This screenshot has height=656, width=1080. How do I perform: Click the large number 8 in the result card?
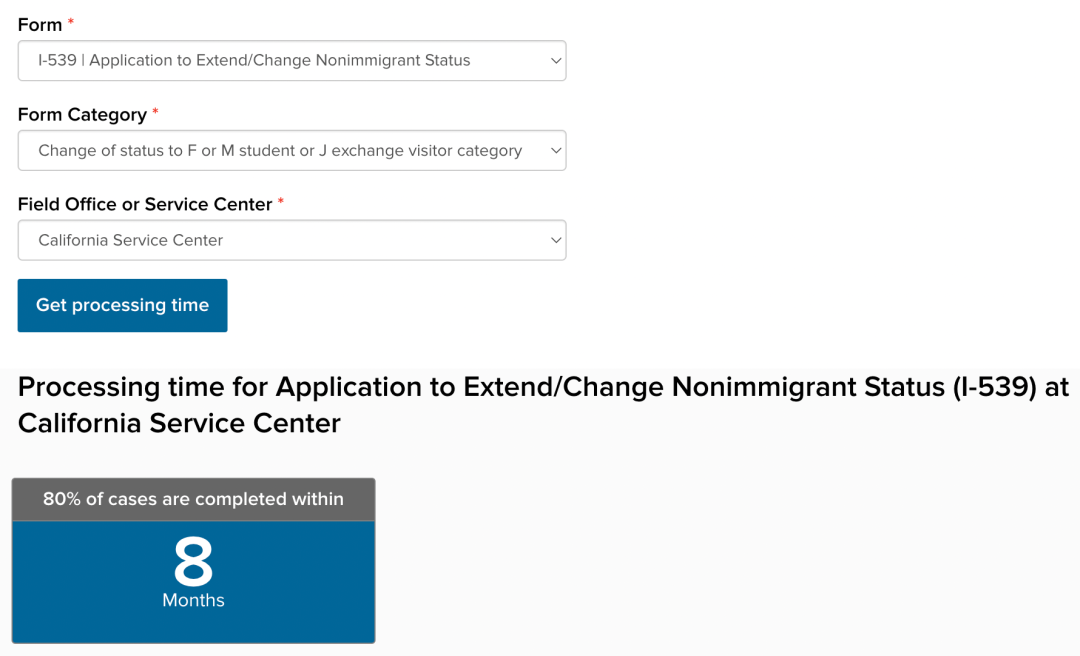pyautogui.click(x=193, y=562)
